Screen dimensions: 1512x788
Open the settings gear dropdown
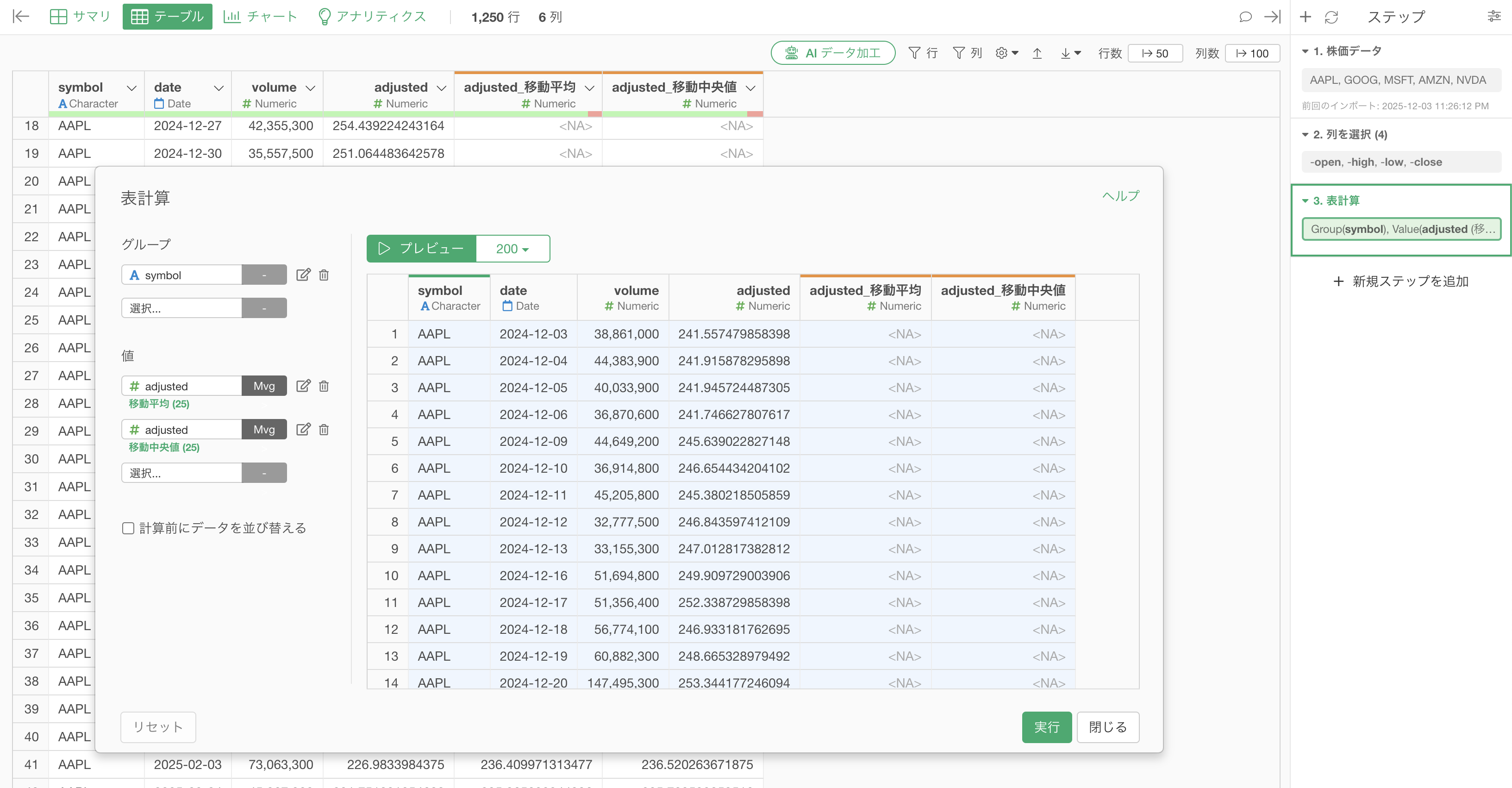click(1006, 53)
